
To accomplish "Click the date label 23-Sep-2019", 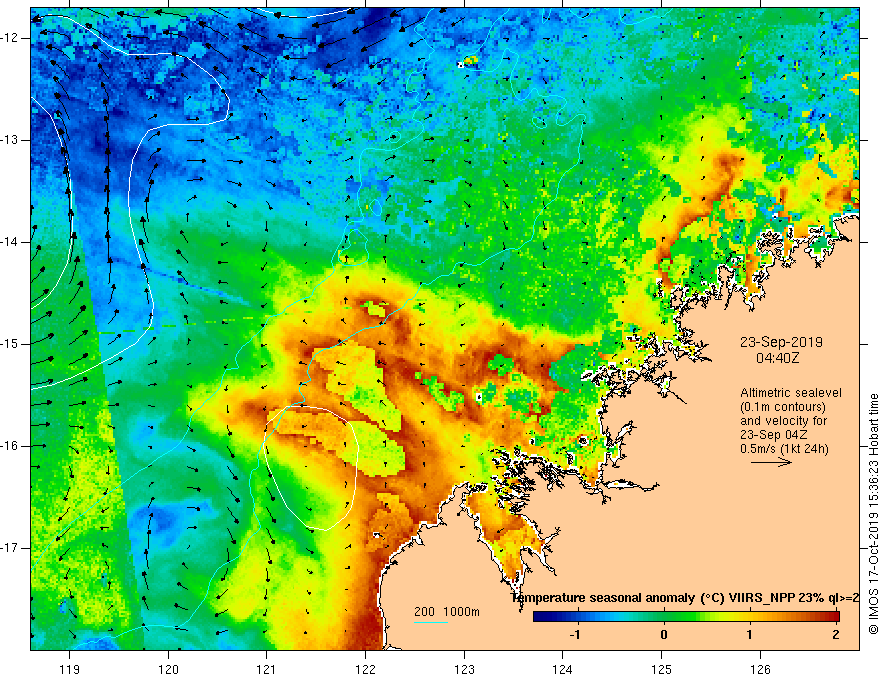I will [781, 342].
